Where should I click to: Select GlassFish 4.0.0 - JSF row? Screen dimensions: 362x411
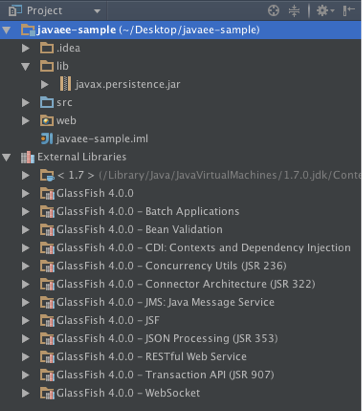point(181,320)
